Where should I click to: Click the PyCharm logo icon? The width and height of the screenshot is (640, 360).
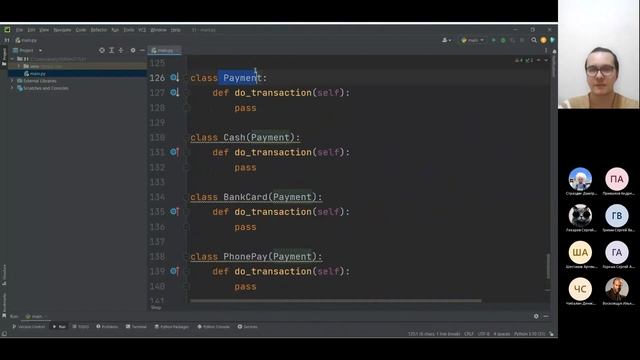coord(7,30)
